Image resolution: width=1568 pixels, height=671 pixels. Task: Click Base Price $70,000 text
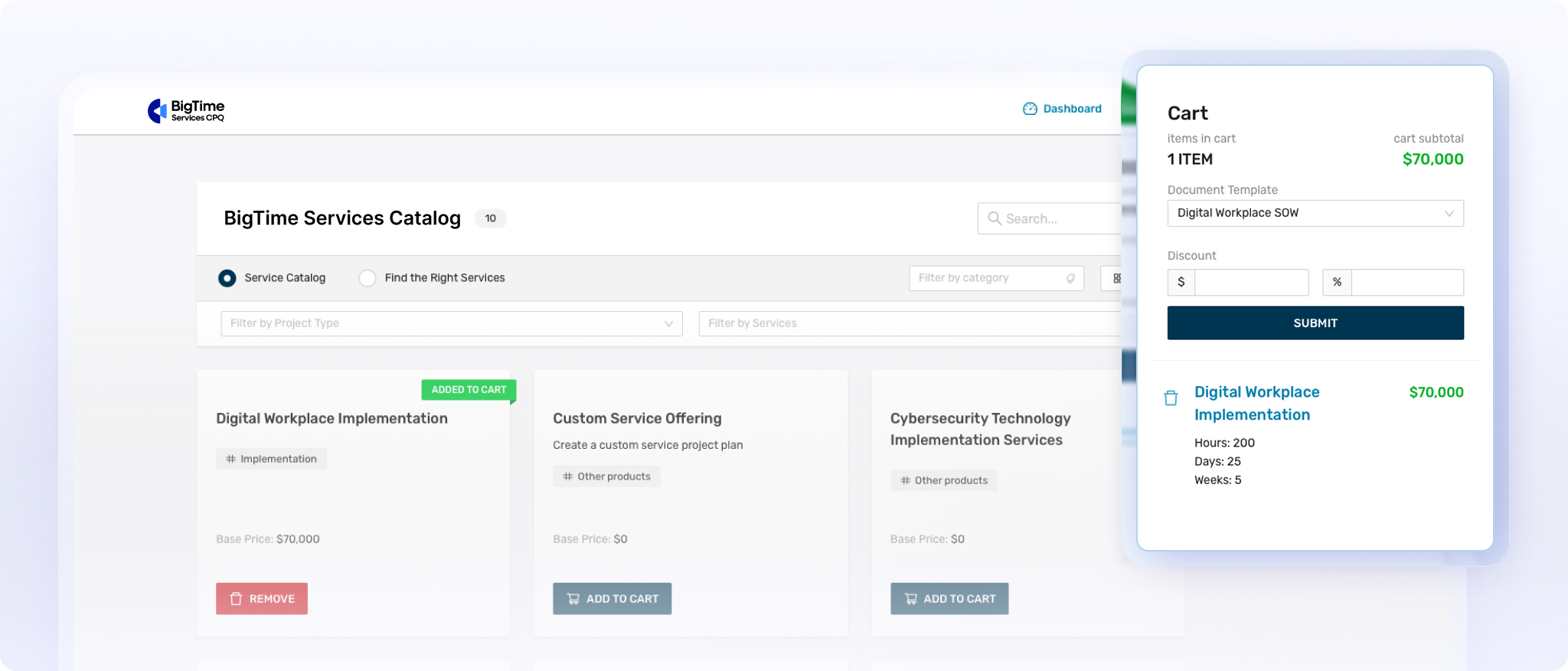click(x=268, y=539)
